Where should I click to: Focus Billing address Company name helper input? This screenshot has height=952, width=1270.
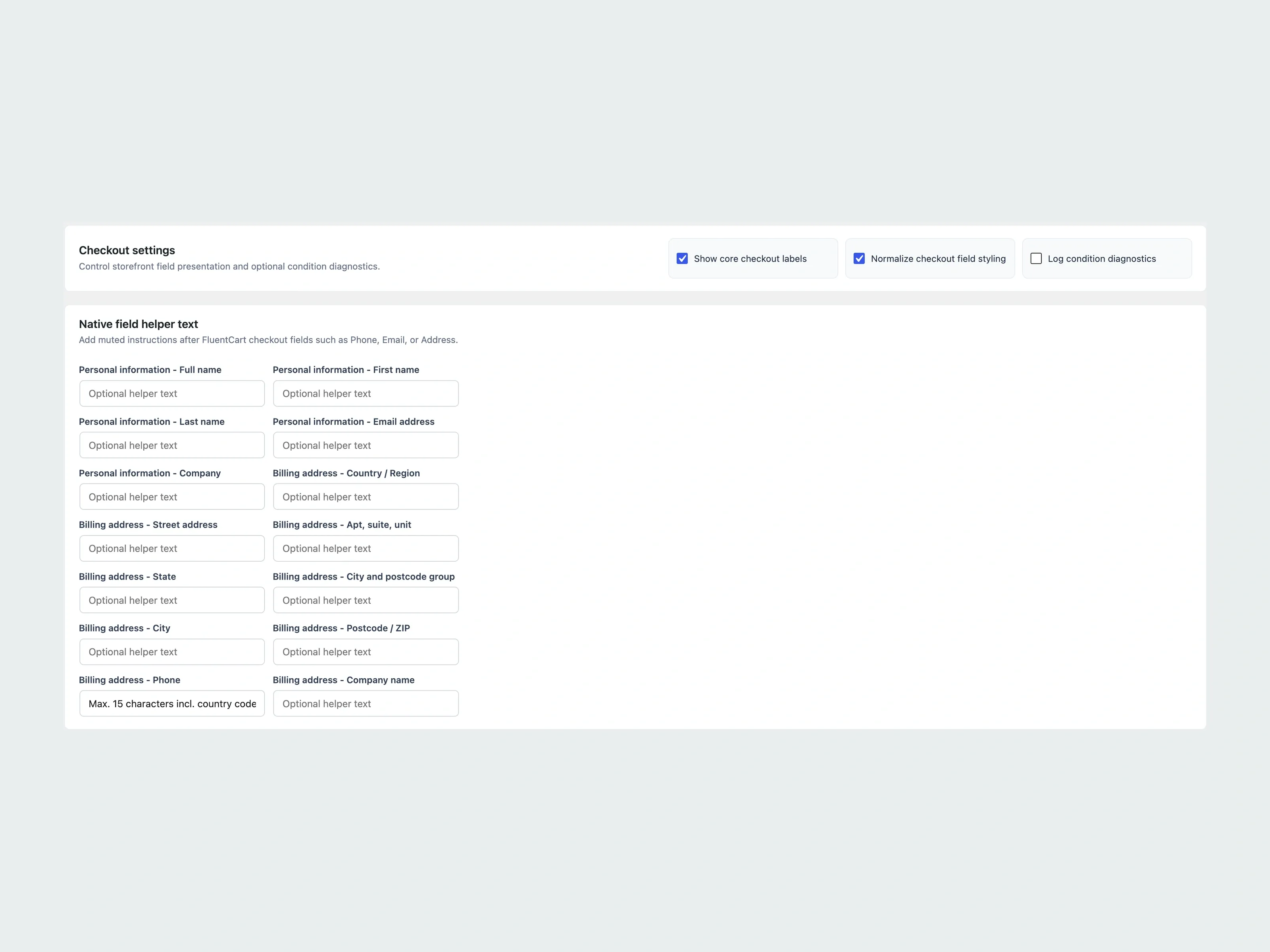click(366, 703)
